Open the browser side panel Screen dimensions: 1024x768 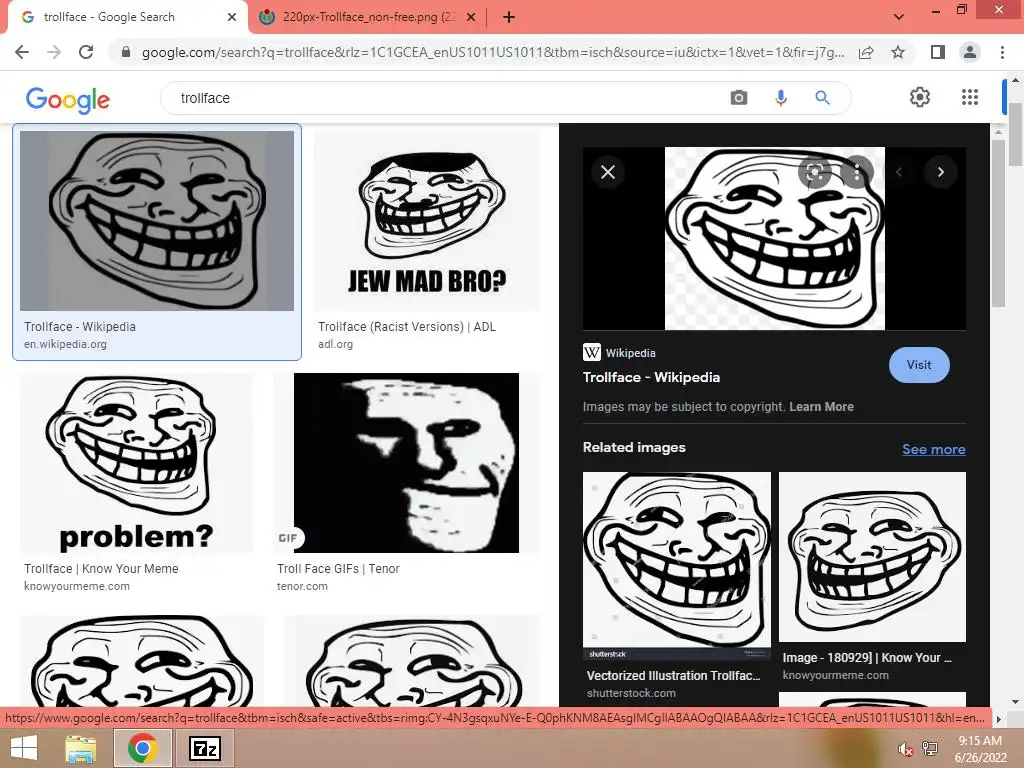pos(938,52)
